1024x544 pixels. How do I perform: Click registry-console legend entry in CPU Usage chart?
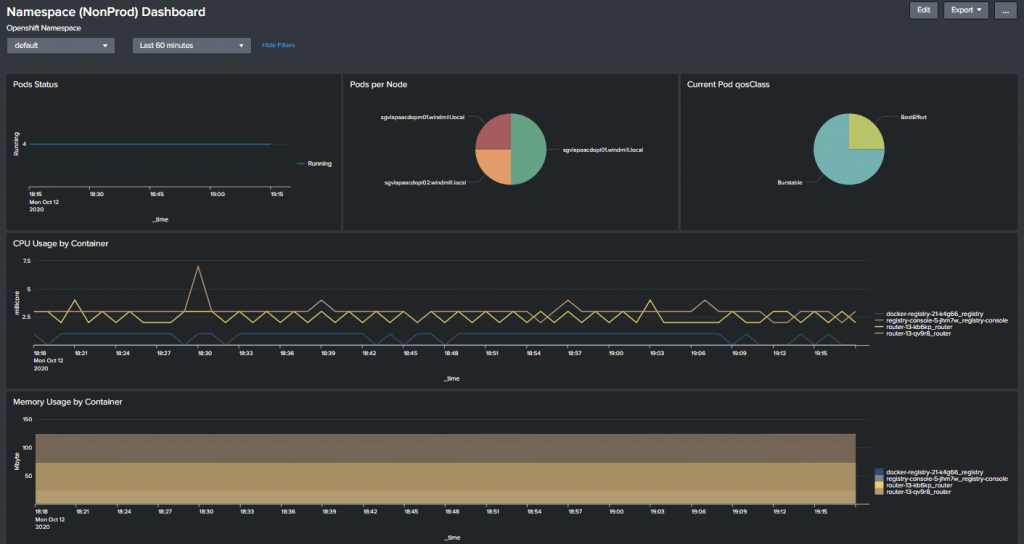(x=942, y=320)
